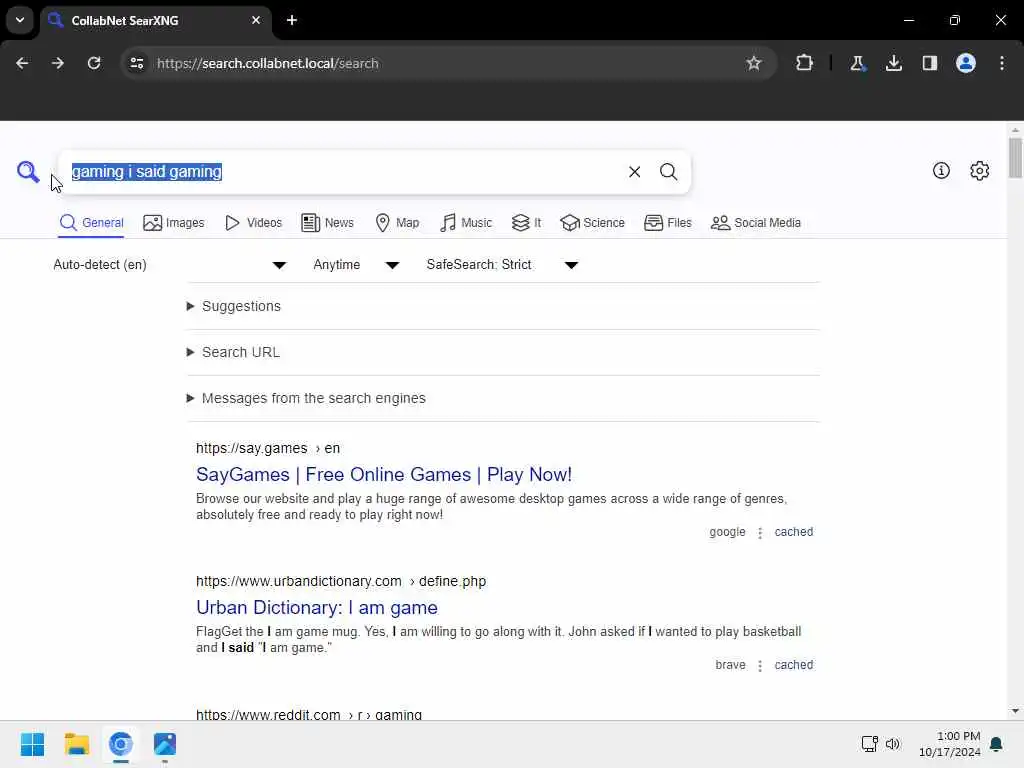The image size is (1024, 768).
Task: Open network status tray icon
Action: 869,744
